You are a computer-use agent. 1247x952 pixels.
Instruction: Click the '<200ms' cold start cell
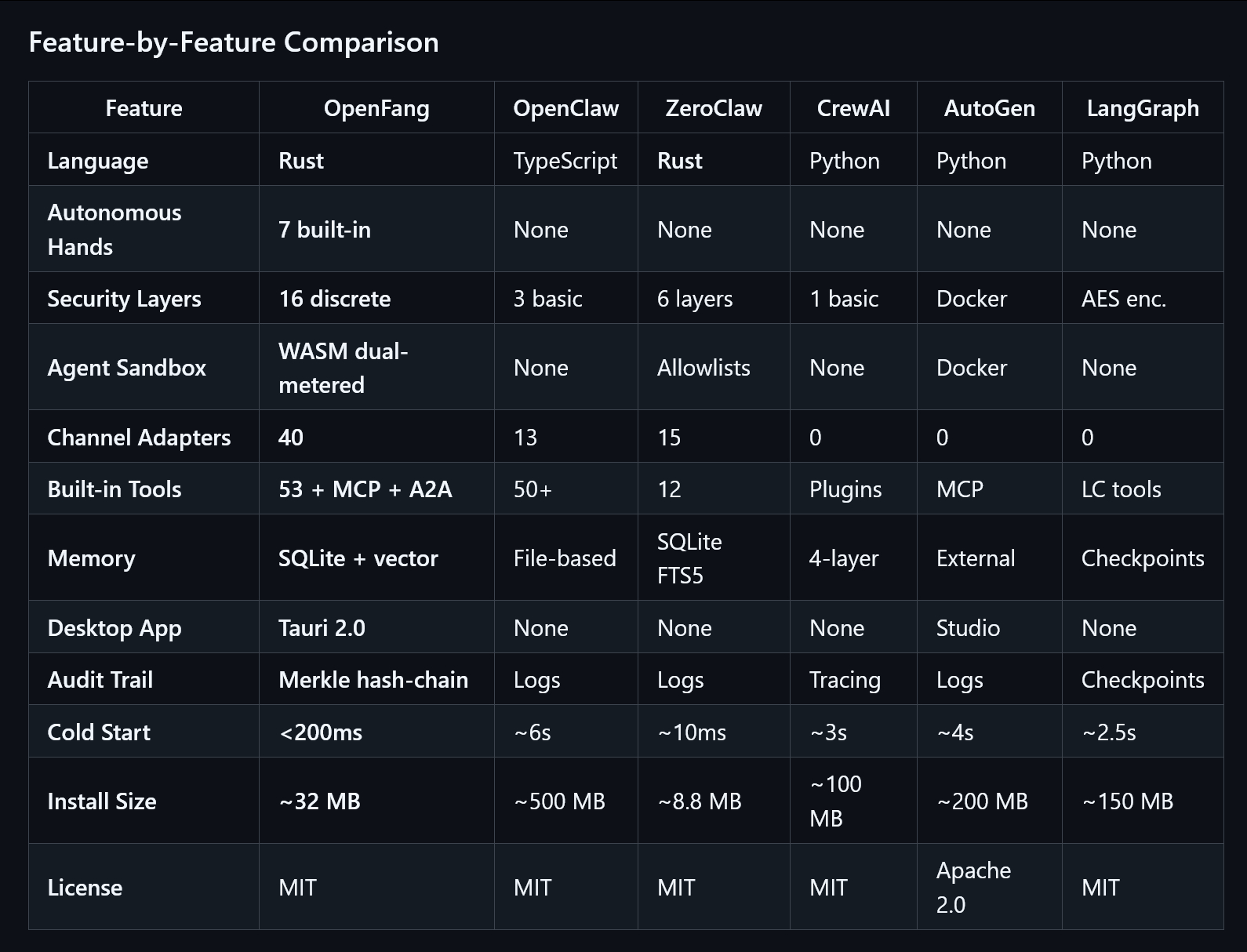click(321, 732)
